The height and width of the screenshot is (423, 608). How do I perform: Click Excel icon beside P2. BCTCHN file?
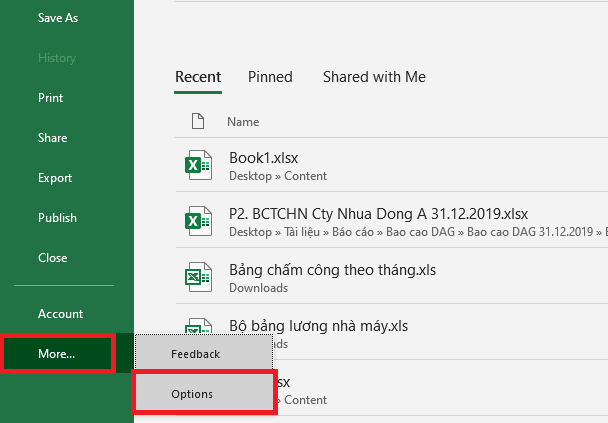[x=198, y=221]
